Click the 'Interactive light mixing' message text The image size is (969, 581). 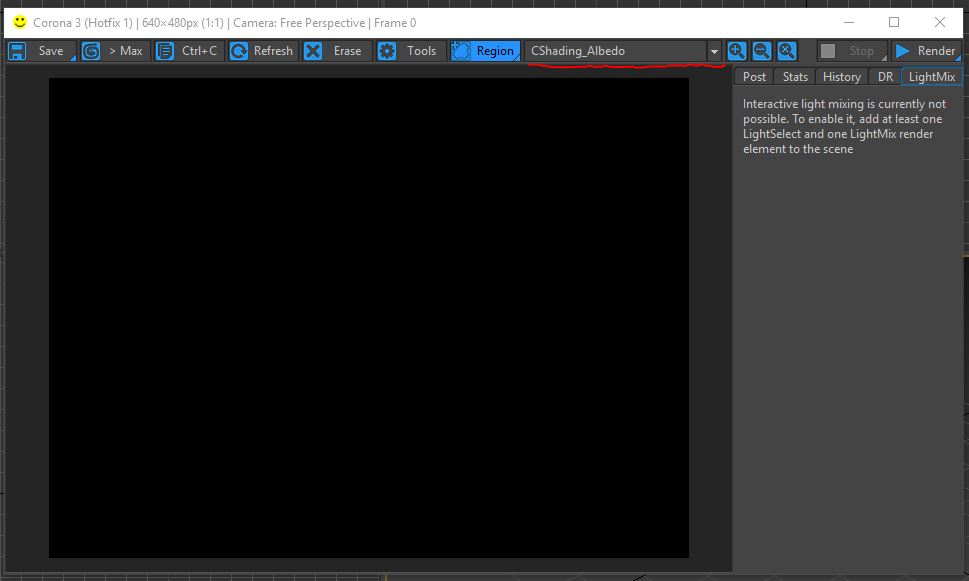(844, 126)
